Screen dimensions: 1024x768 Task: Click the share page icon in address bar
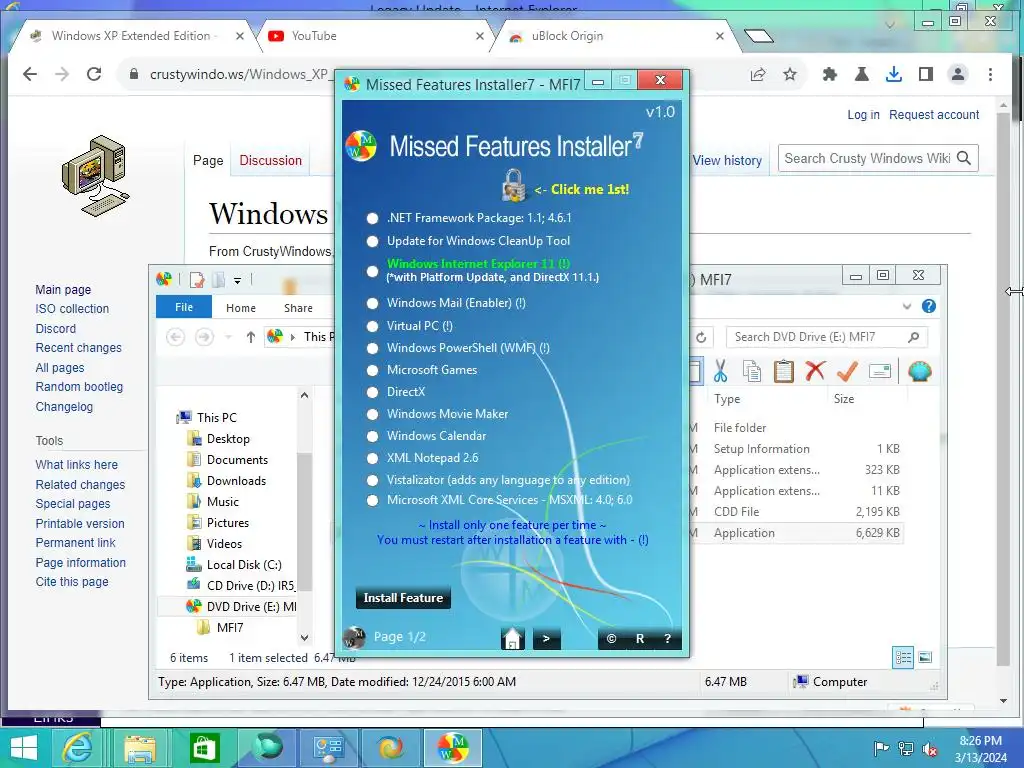coord(758,74)
